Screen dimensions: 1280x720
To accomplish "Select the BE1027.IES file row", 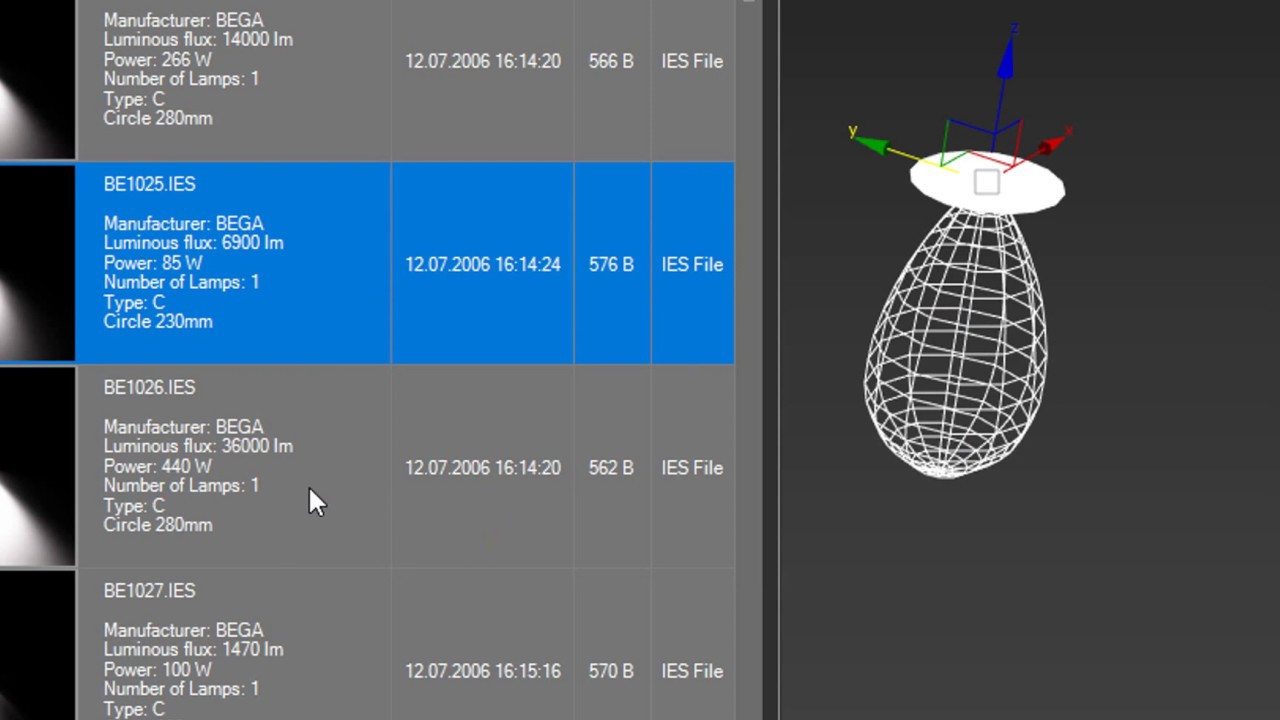I will (367, 645).
